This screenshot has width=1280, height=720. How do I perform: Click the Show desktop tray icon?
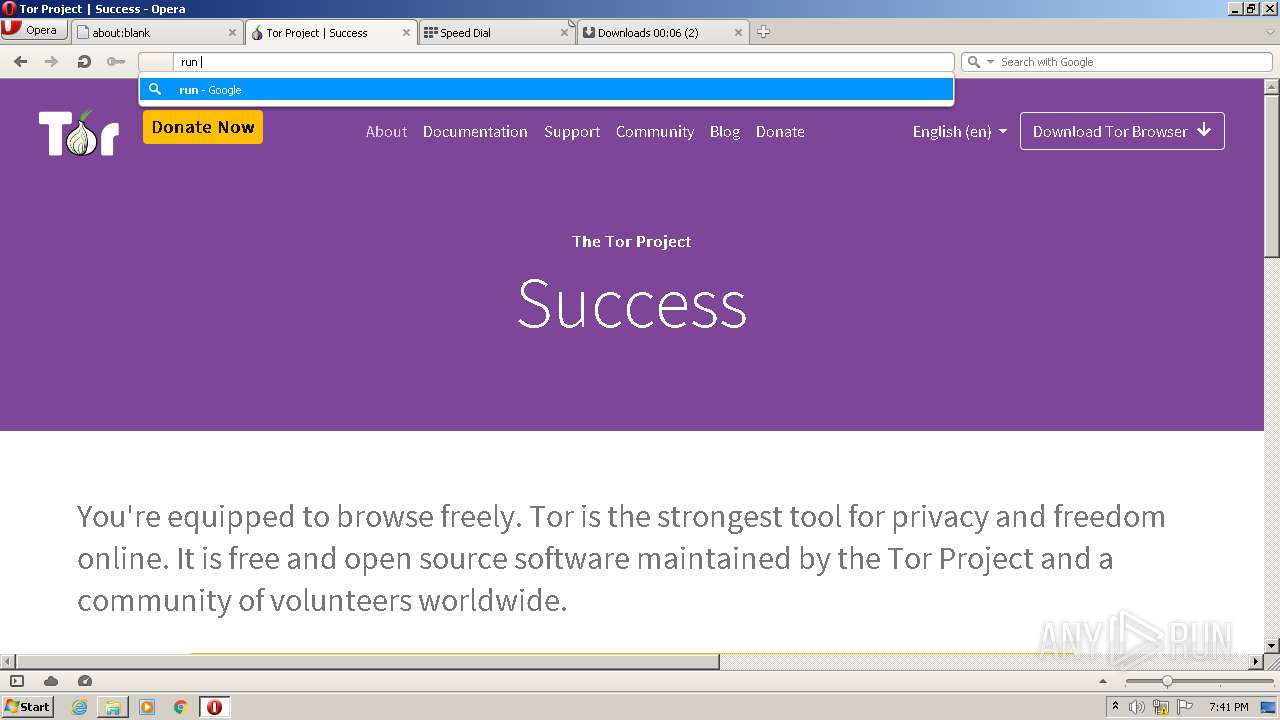click(x=1268, y=707)
